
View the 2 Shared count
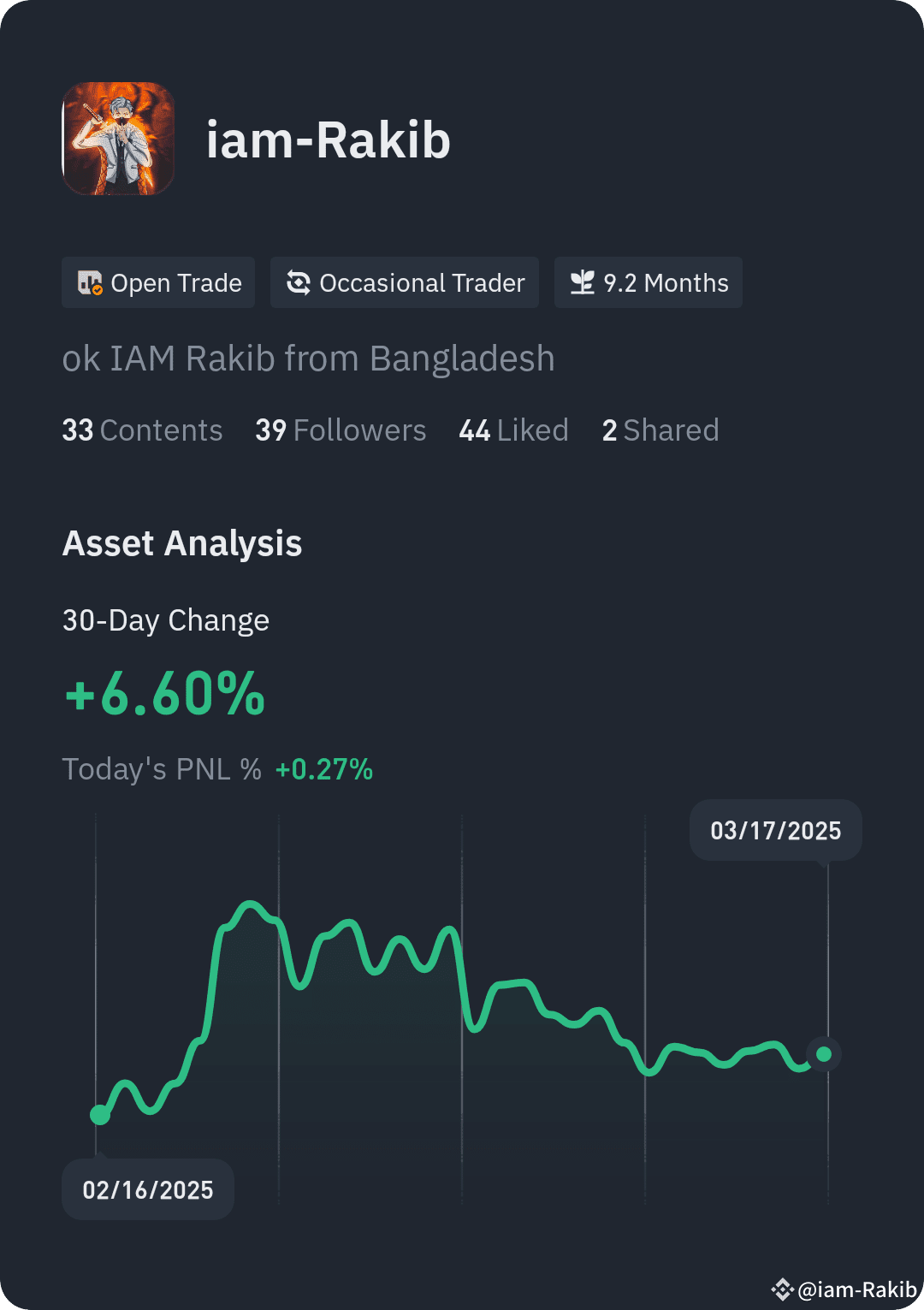660,430
